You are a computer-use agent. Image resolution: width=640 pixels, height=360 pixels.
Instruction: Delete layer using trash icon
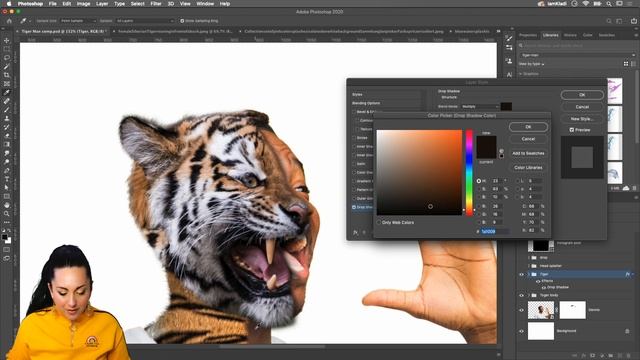tap(629, 356)
